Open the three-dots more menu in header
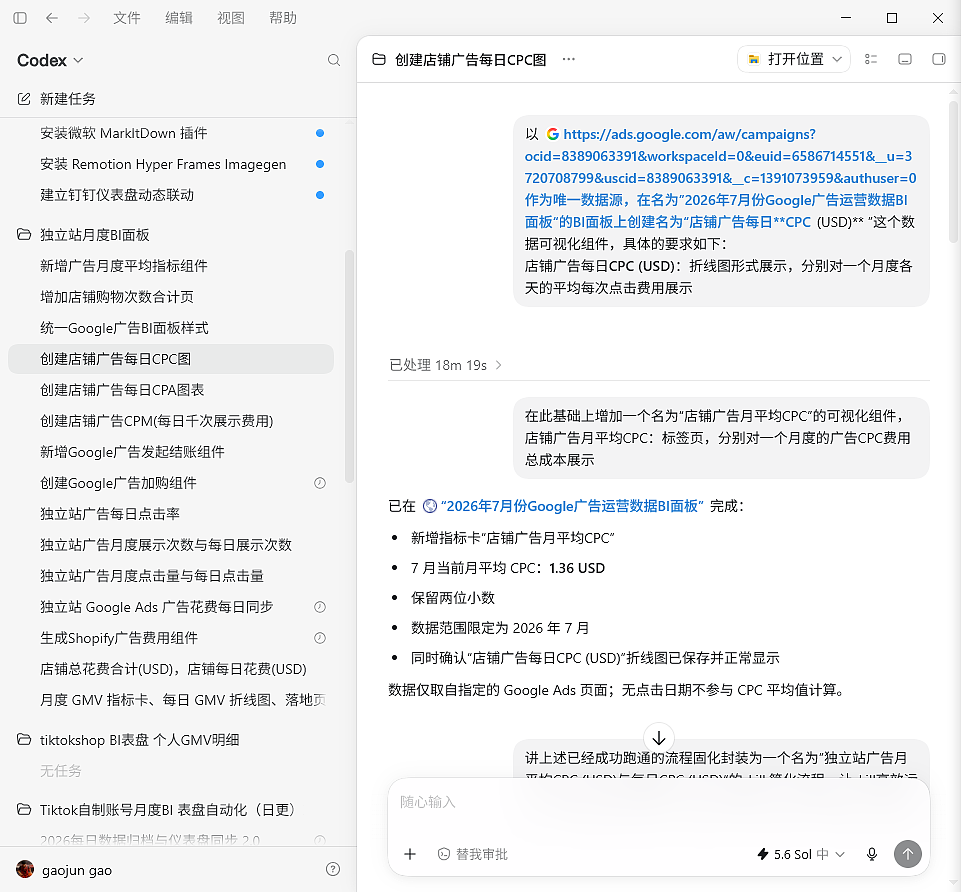Screen dimensions: 961x892 tap(569, 59)
